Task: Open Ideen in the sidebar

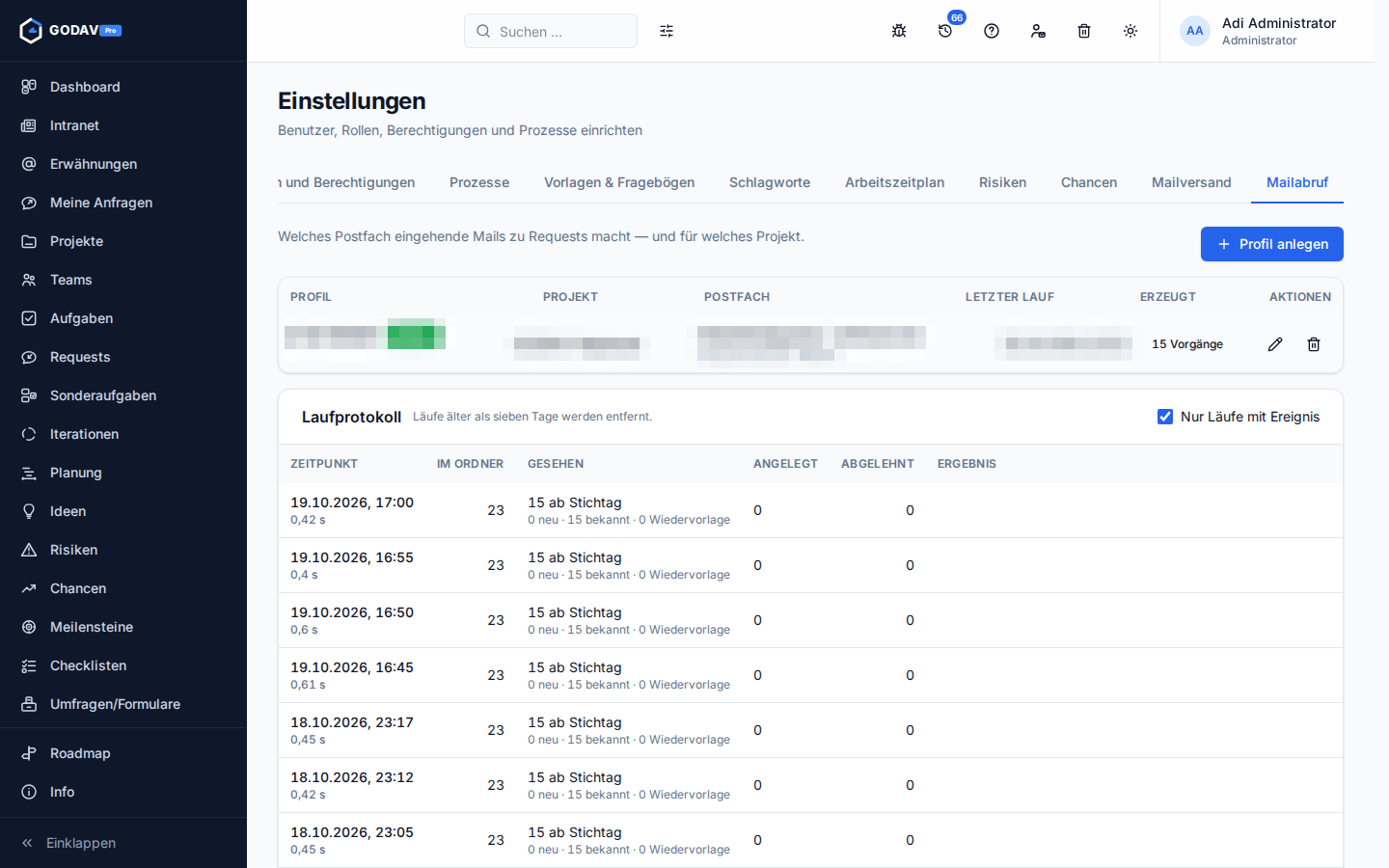Action: click(123, 511)
